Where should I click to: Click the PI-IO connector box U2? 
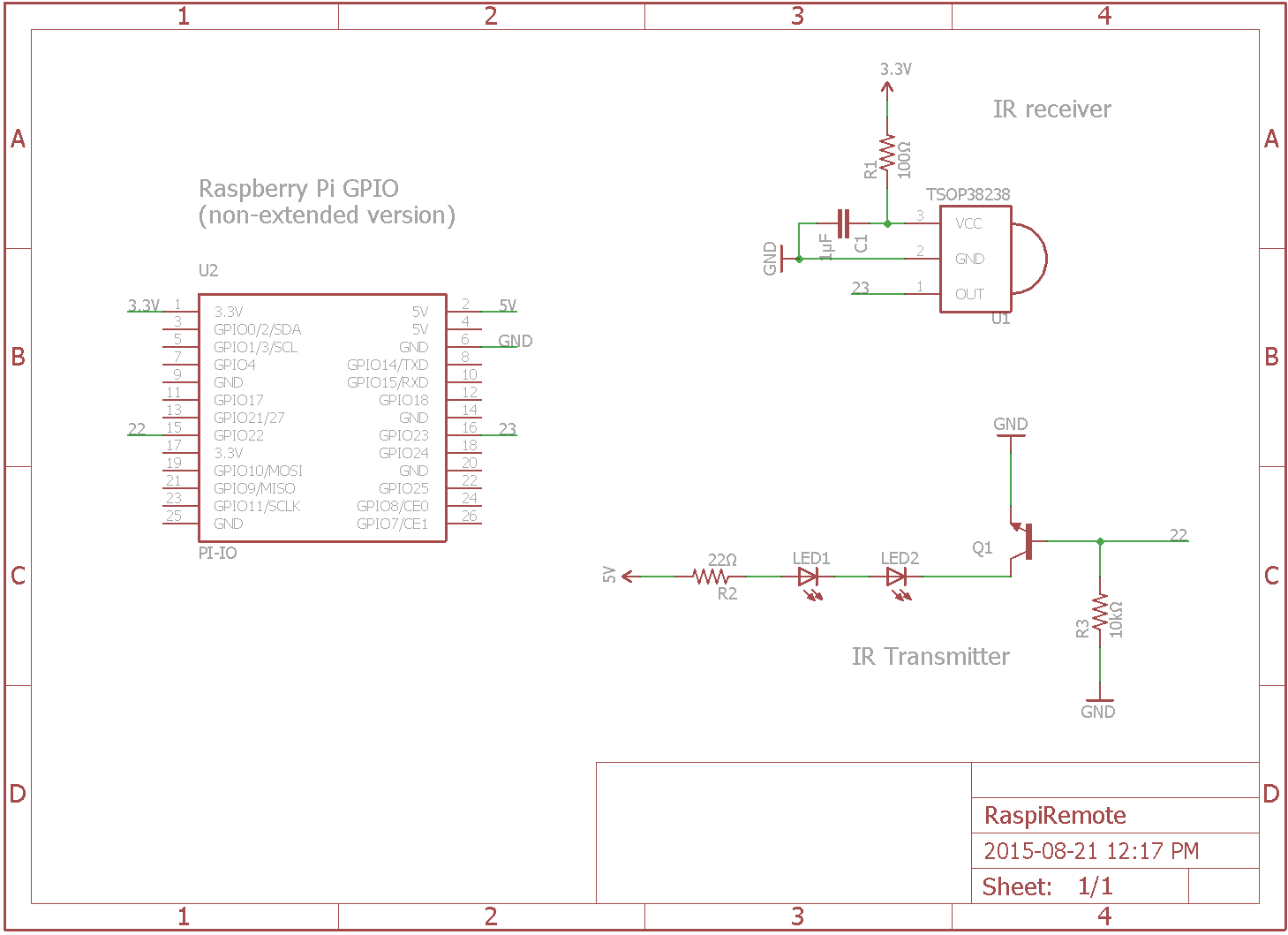322,418
